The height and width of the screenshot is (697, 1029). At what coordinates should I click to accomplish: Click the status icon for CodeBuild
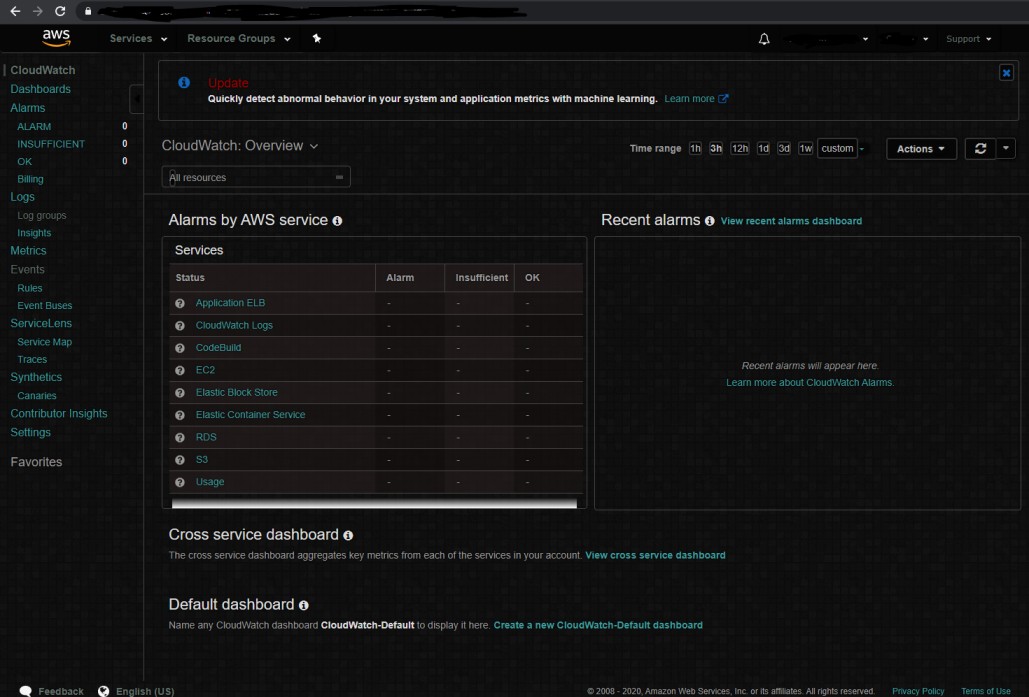pyautogui.click(x=180, y=348)
